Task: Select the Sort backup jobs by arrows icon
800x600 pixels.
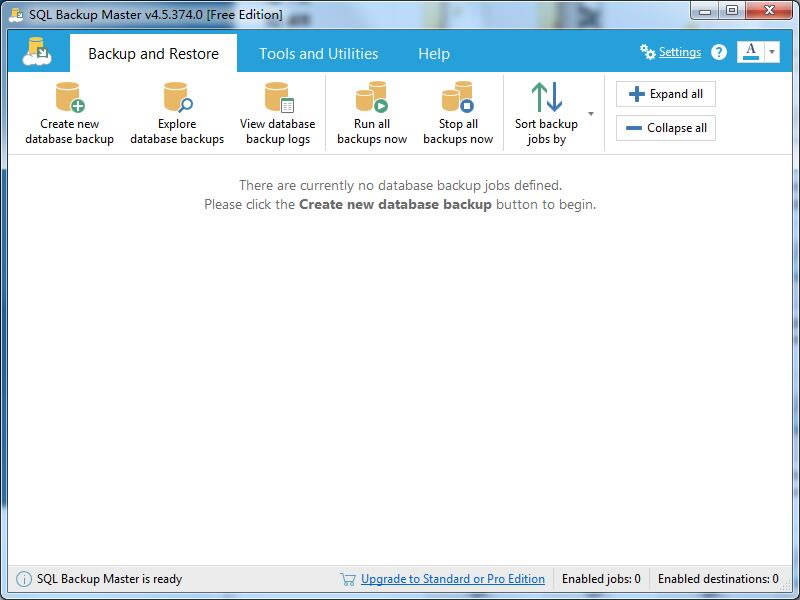Action: point(549,97)
